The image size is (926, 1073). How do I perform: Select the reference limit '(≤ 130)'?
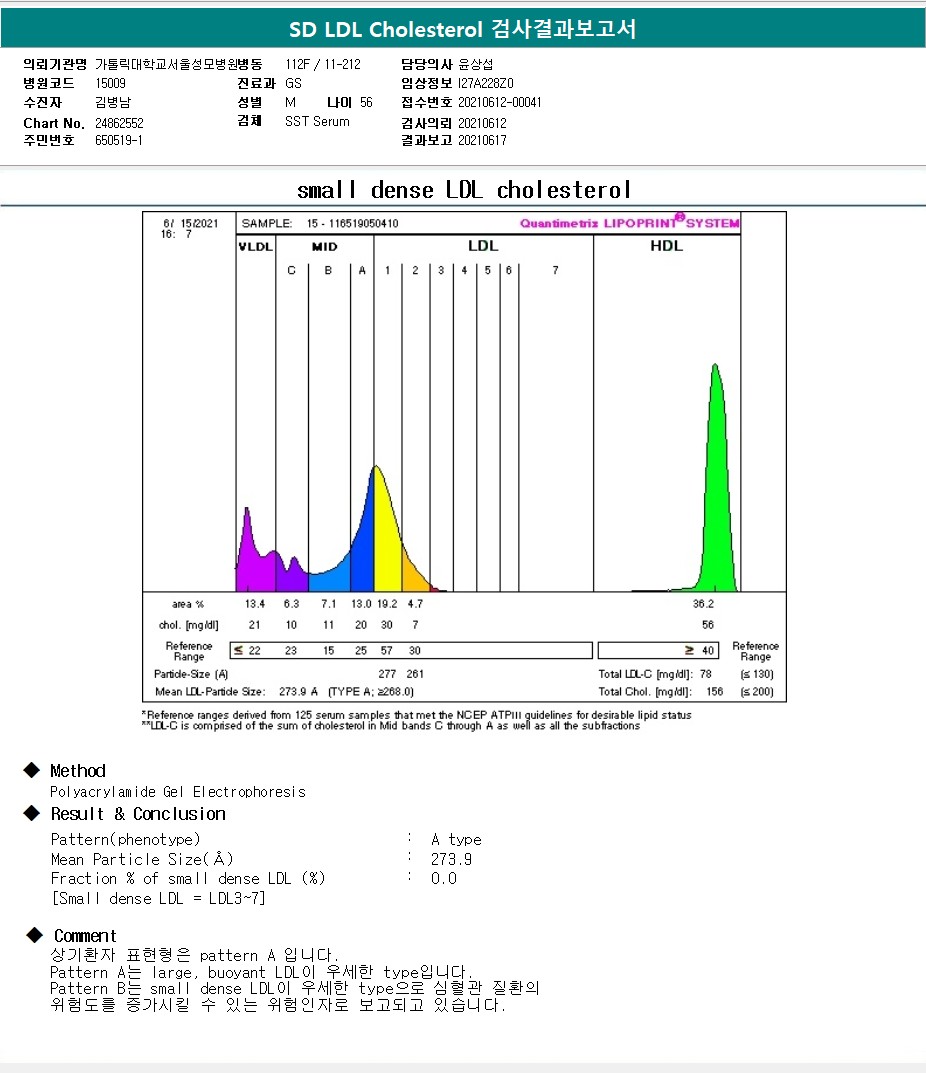tap(757, 674)
